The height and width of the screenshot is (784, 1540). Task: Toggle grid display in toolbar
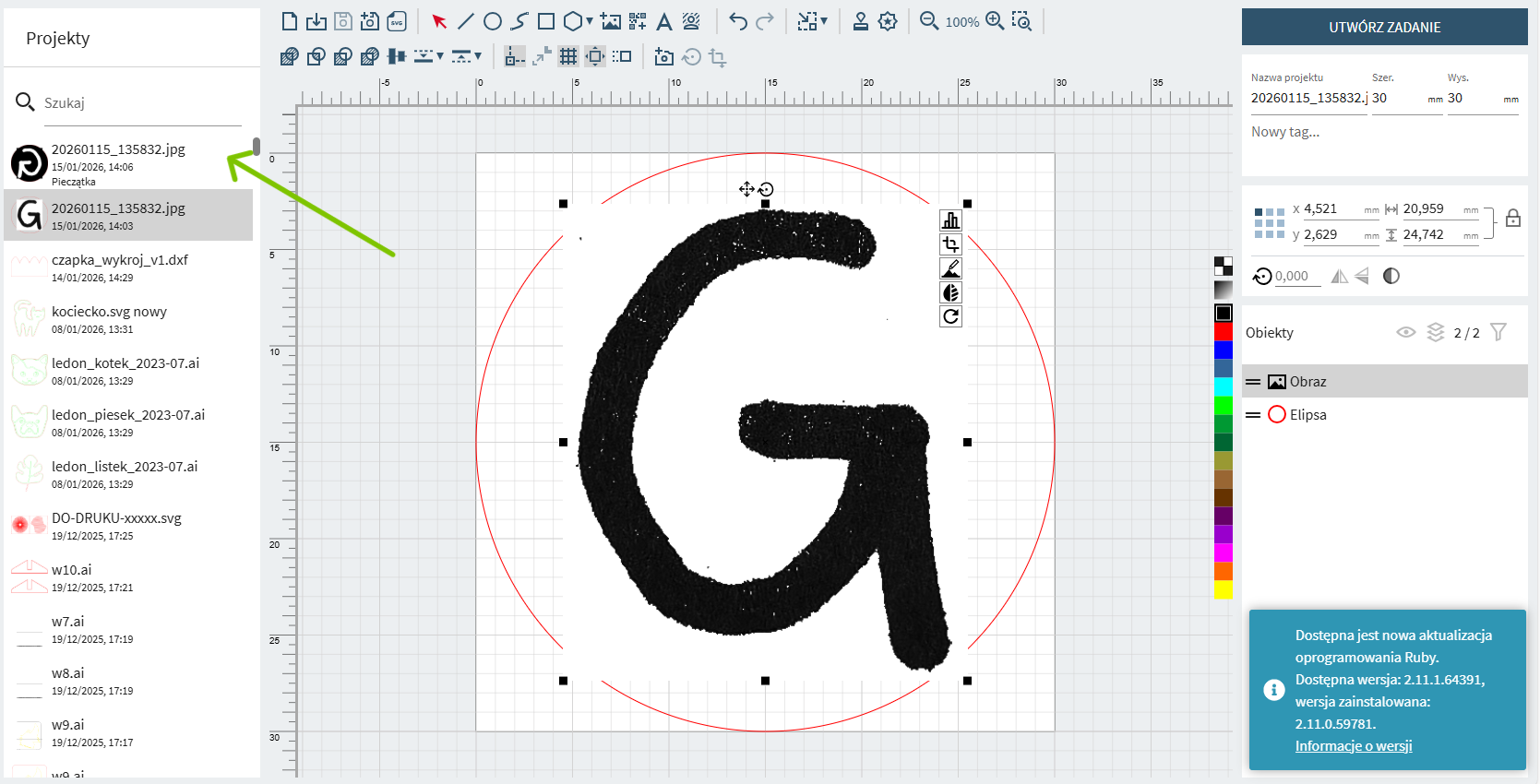(x=568, y=56)
